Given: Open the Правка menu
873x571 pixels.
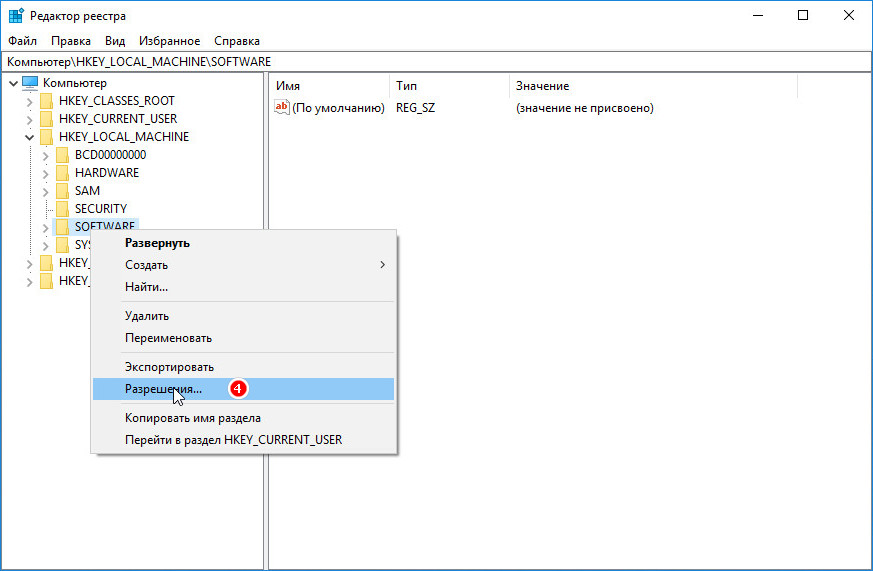Looking at the screenshot, I should (x=71, y=41).
